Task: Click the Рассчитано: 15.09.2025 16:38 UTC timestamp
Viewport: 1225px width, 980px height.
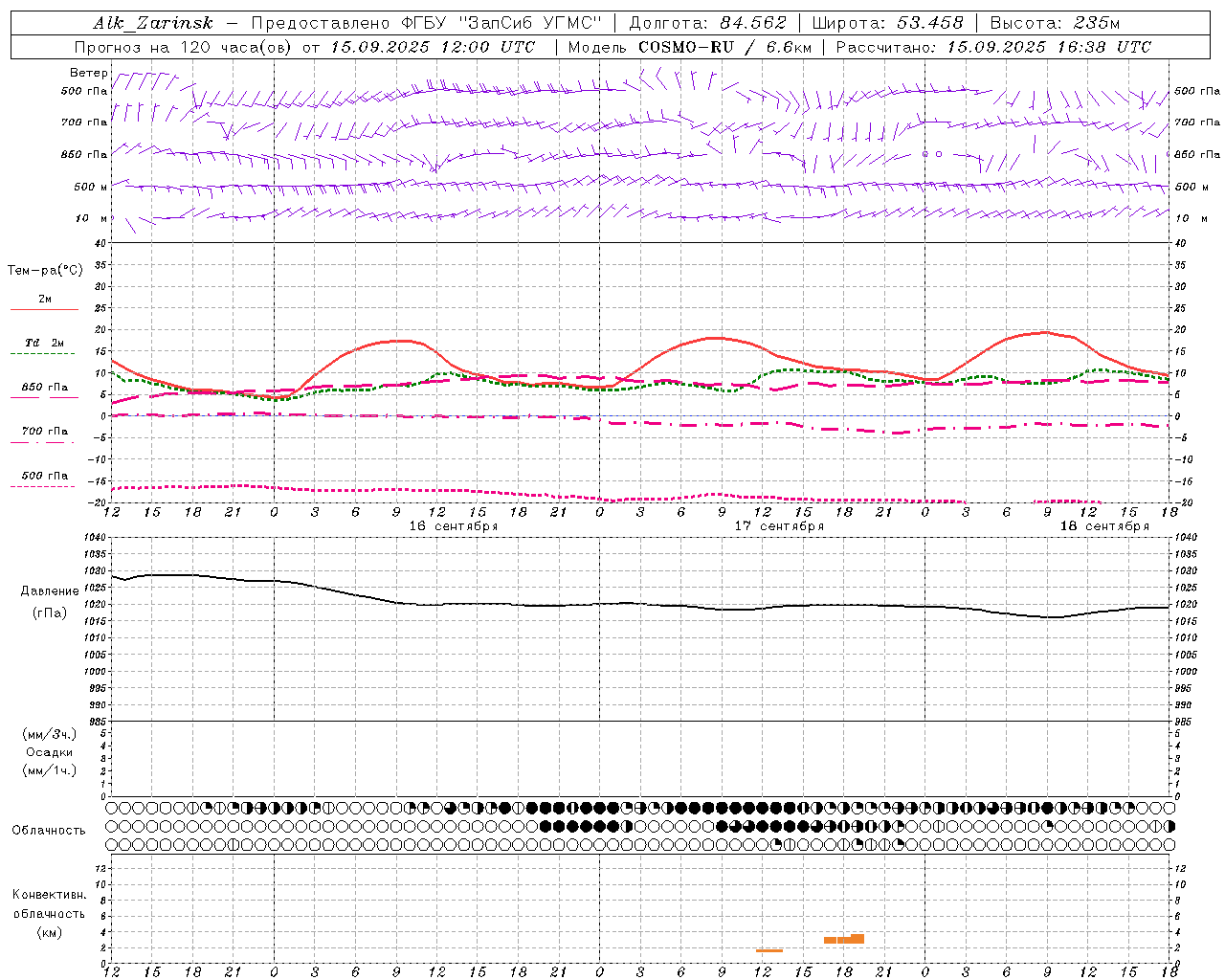Action: pyautogui.click(x=993, y=47)
